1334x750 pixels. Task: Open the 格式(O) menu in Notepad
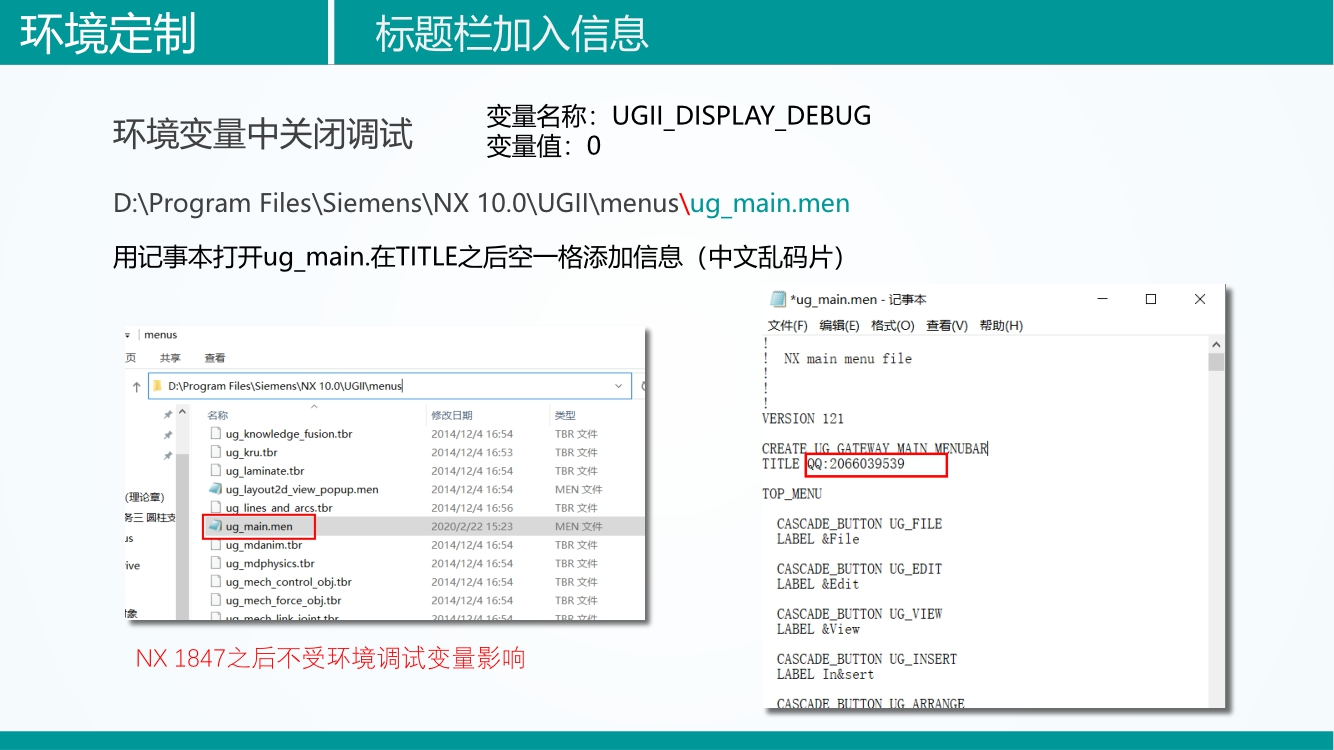pos(893,326)
